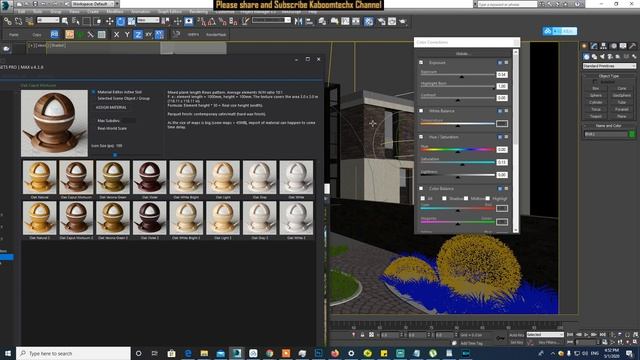Open the reference coordinate system dropdown

[148, 20]
